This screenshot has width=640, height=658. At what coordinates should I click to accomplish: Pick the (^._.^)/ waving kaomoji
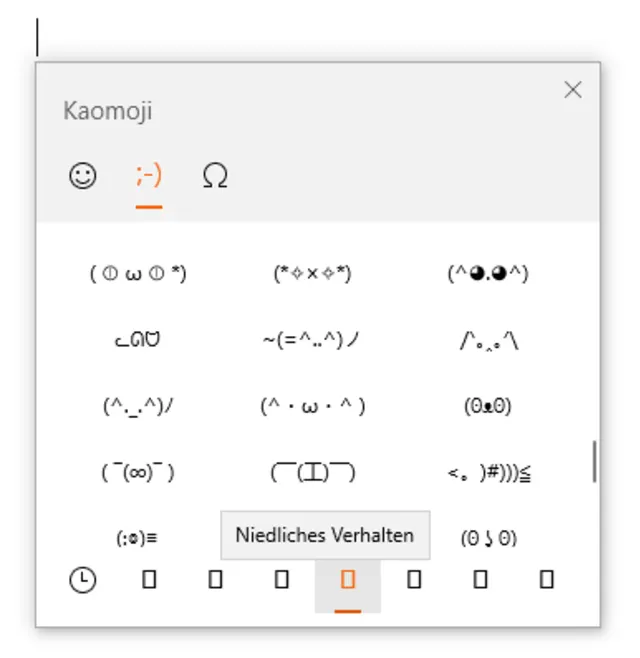(138, 406)
